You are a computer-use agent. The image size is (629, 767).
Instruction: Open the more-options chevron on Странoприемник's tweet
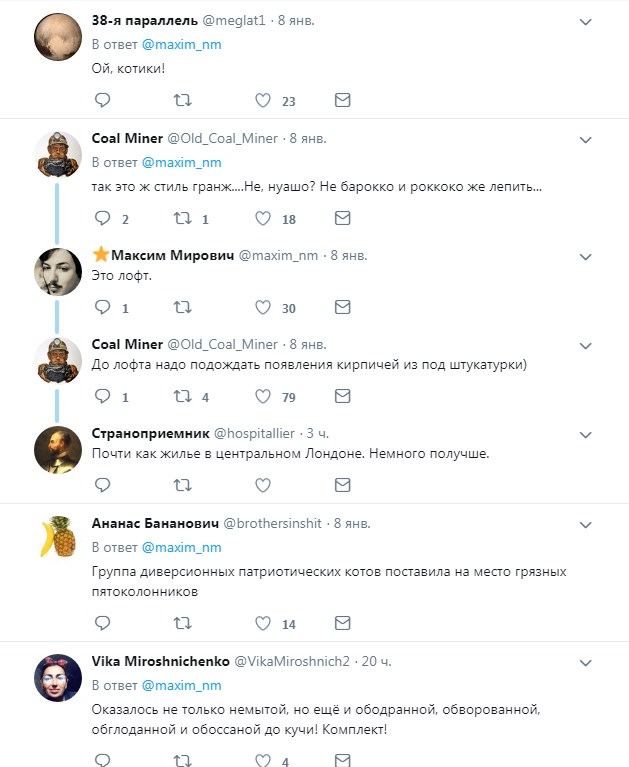point(585,434)
